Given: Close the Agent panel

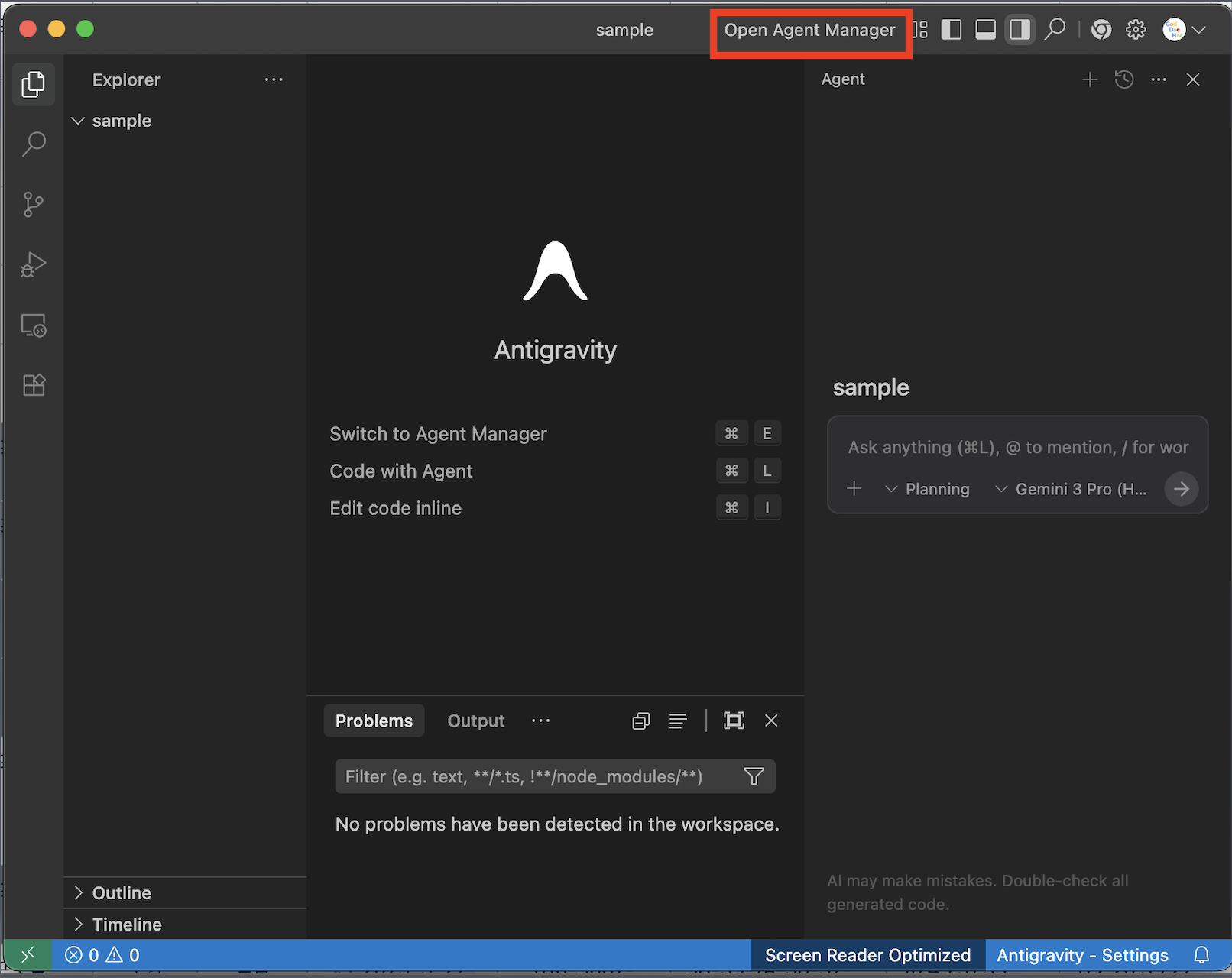Looking at the screenshot, I should [1193, 79].
